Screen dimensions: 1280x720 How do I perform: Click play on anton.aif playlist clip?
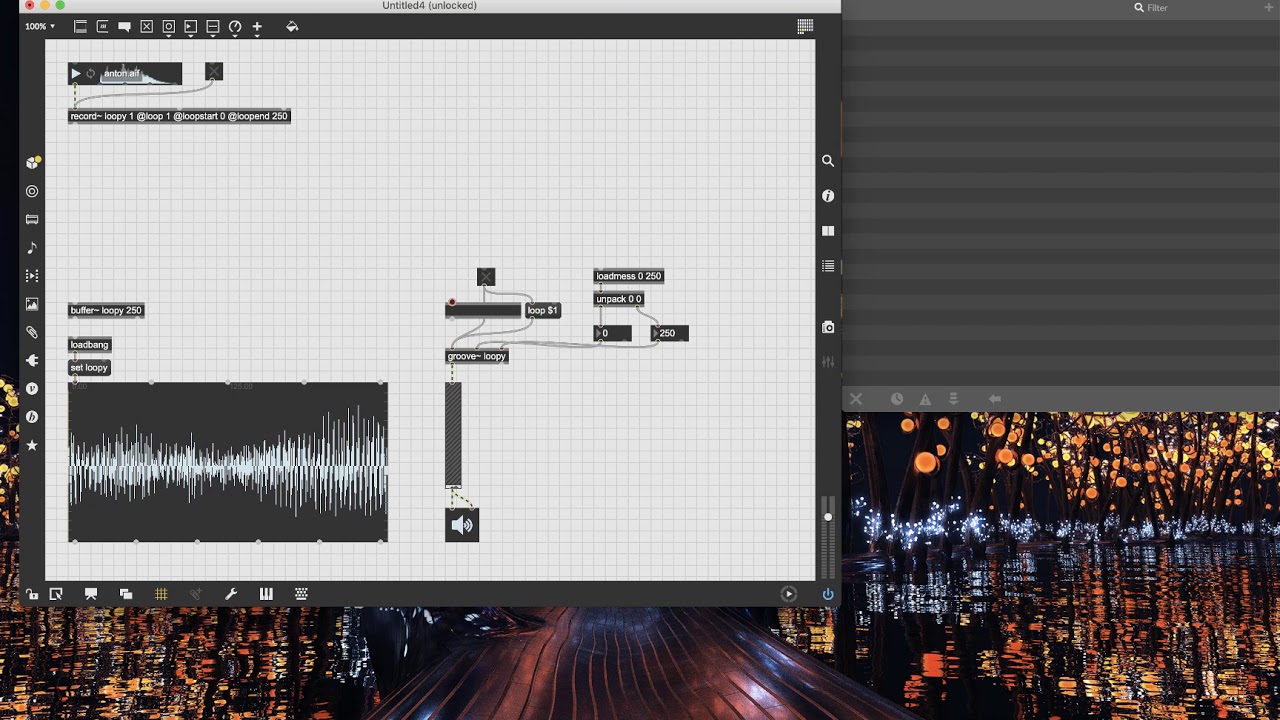coord(76,73)
